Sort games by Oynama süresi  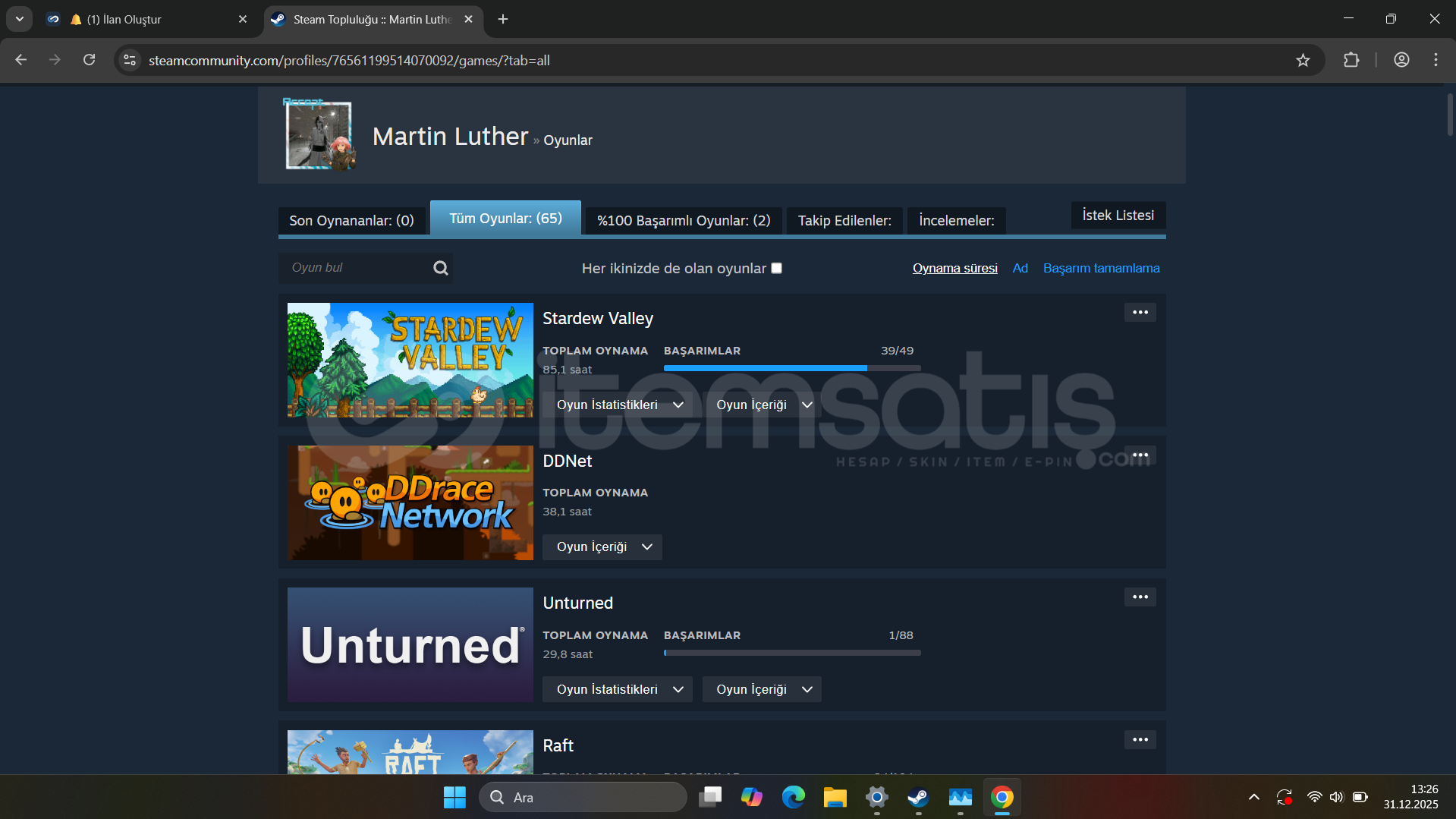954,269
